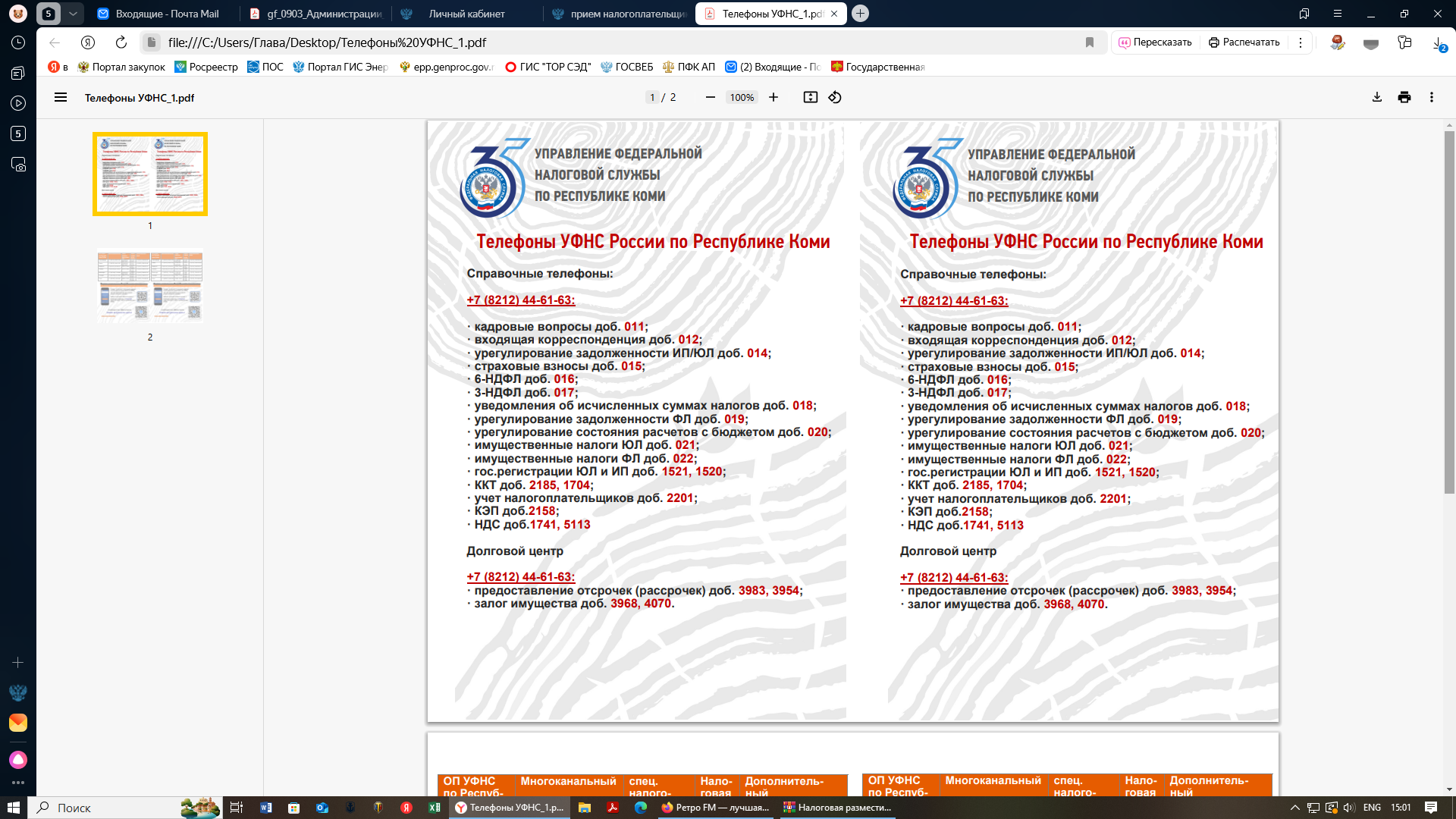Click the taskbar Поиск search box
1456x819 pixels.
click(125, 808)
